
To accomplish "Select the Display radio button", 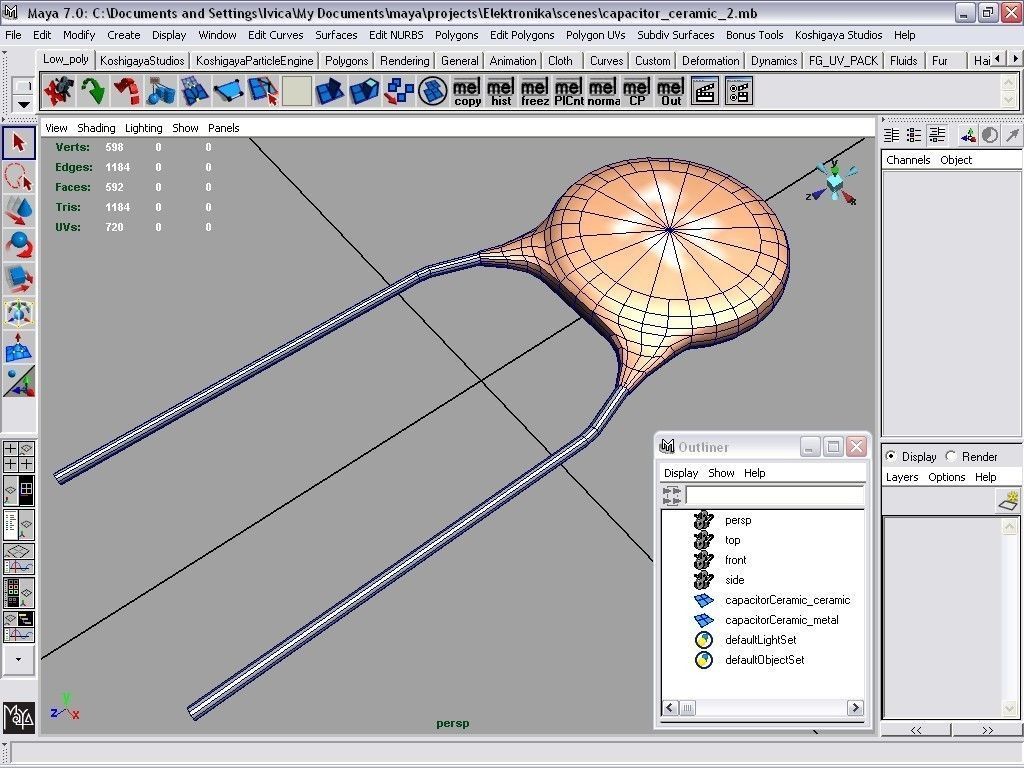I will (x=891, y=456).
